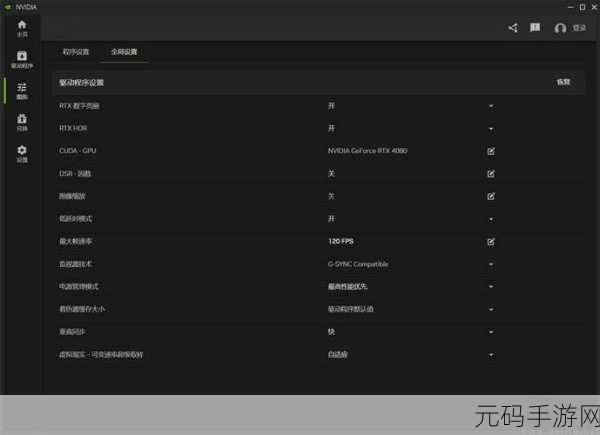This screenshot has height=435, width=600.
Task: Close the NVIDIA window
Action: [x=594, y=7]
